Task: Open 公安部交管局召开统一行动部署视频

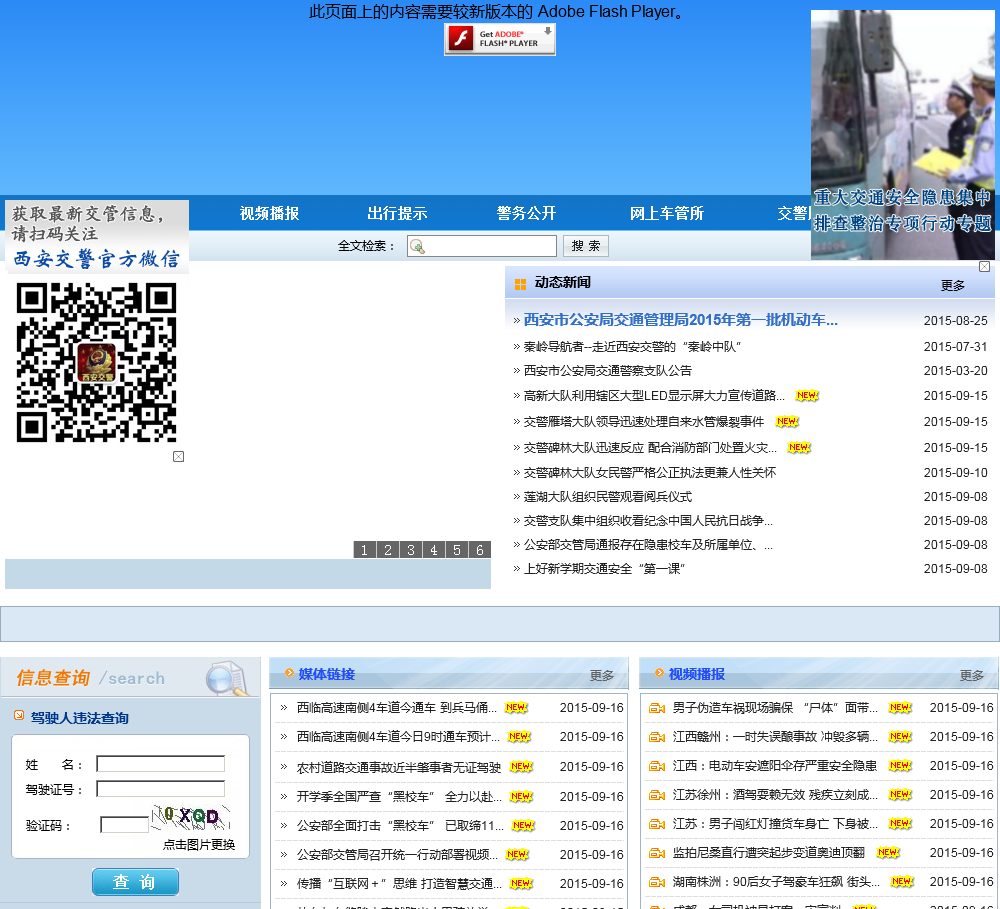Action: (x=397, y=855)
